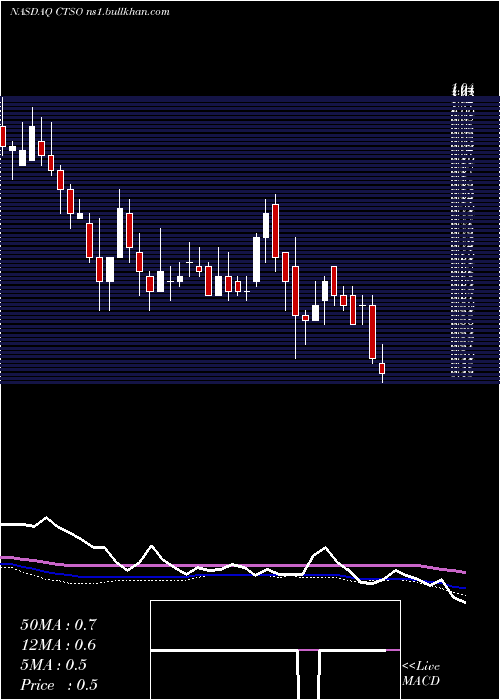500x700 pixels.
Task: Click the '50MA : 0.7' label
Action: click(x=58, y=625)
